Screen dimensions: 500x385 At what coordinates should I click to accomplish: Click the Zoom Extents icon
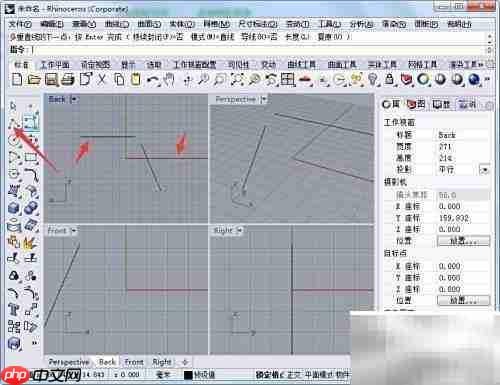(237, 79)
